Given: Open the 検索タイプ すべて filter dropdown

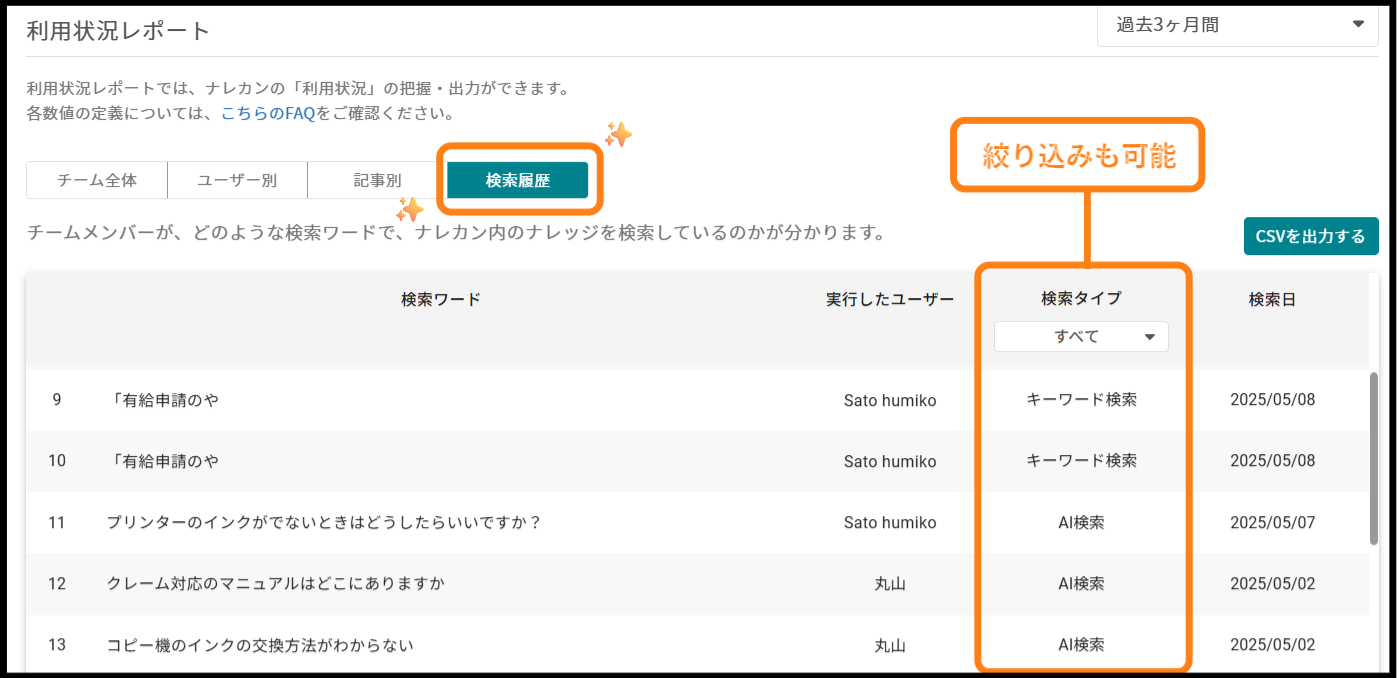Looking at the screenshot, I should (1081, 337).
